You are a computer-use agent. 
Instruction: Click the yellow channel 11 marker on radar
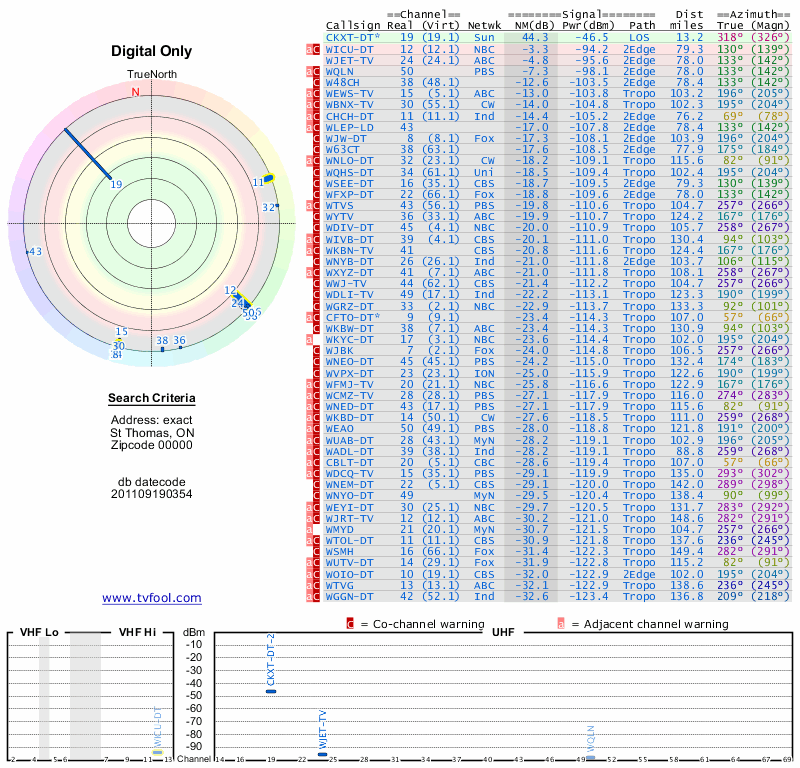[x=268, y=179]
